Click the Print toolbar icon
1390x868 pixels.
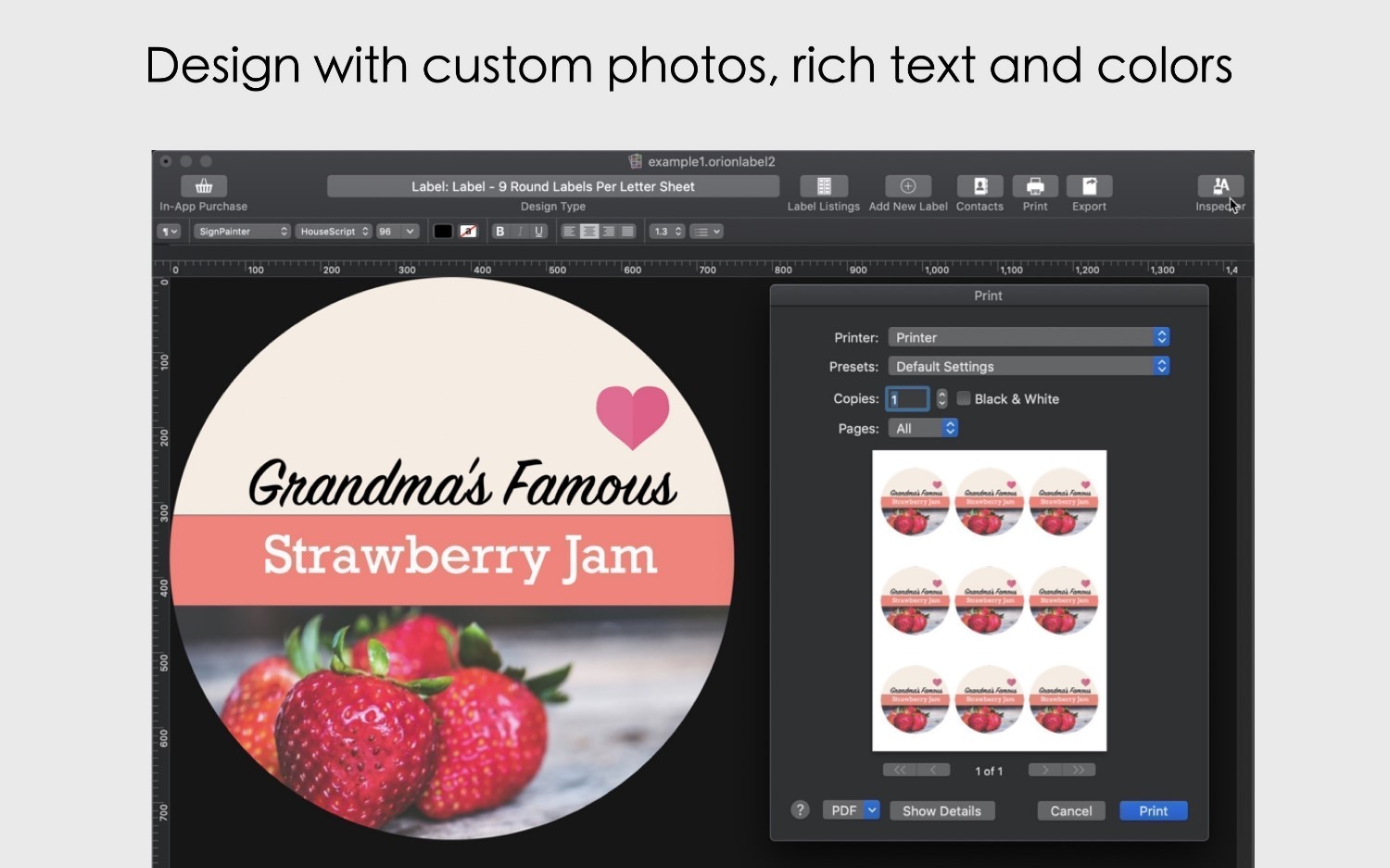pyautogui.click(x=1035, y=186)
